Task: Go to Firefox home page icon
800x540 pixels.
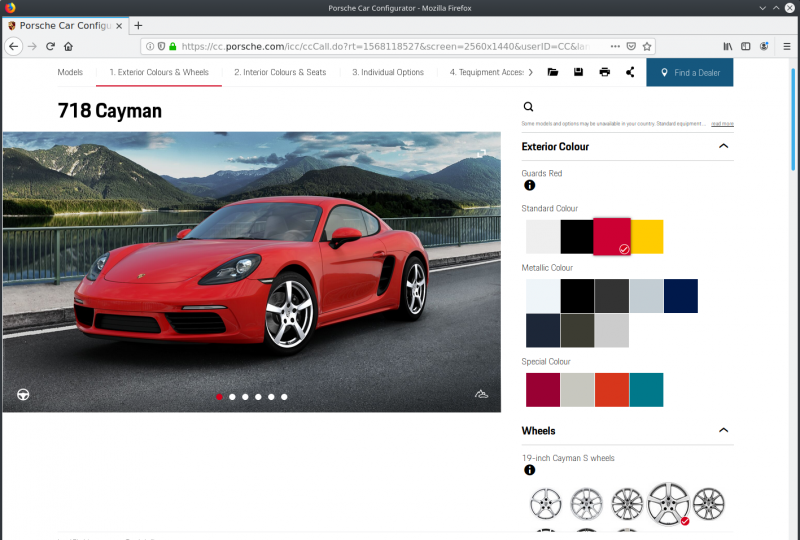Action: (x=68, y=46)
